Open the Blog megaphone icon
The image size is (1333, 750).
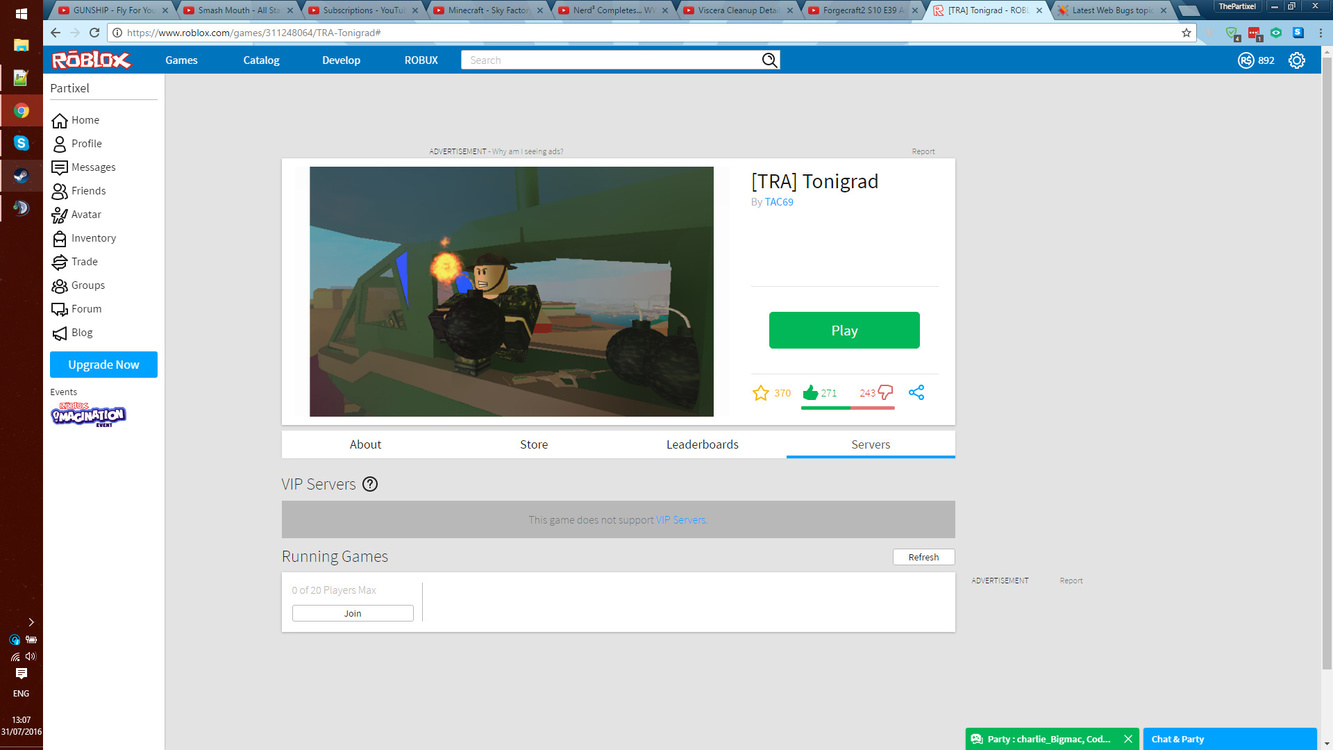pos(60,333)
